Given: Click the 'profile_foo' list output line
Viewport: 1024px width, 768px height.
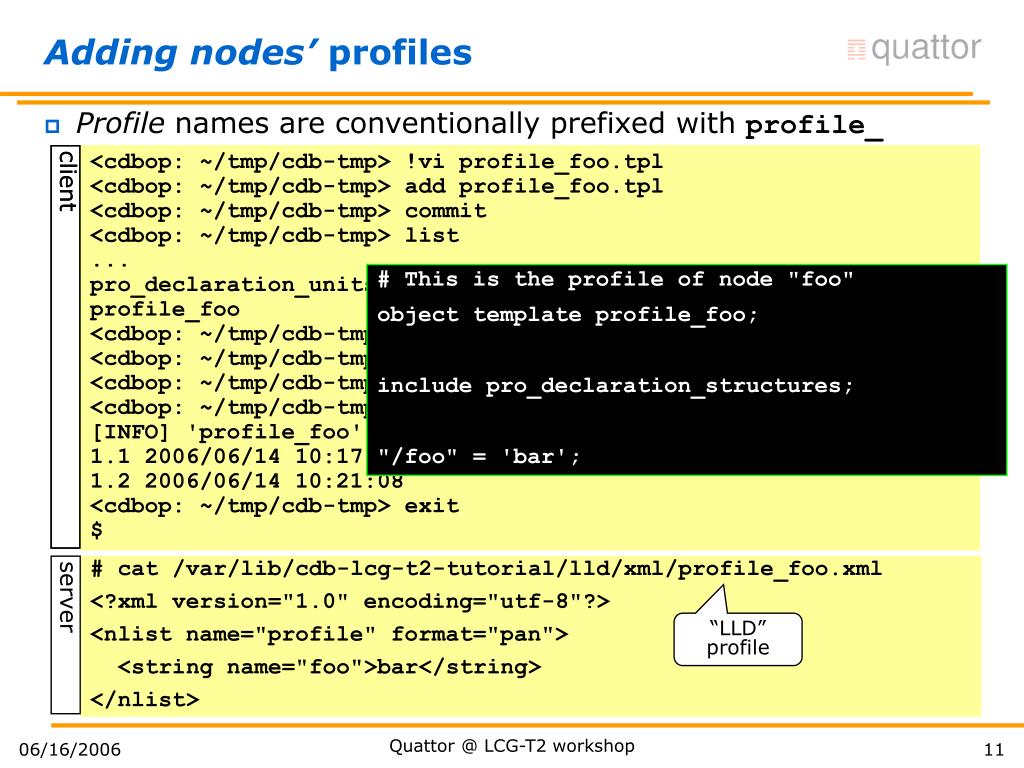Looking at the screenshot, I should point(165,310).
